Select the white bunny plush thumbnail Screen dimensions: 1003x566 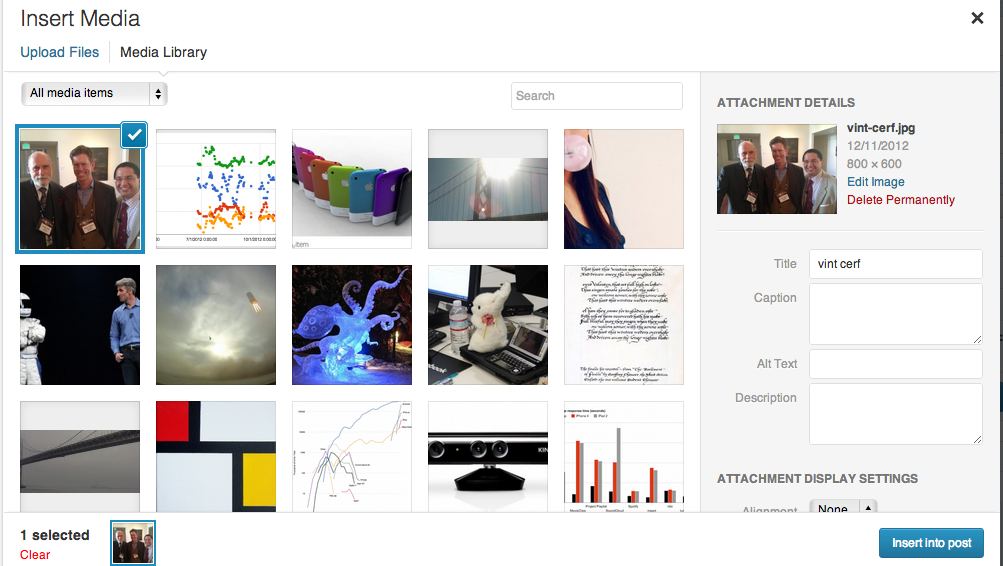click(488, 325)
